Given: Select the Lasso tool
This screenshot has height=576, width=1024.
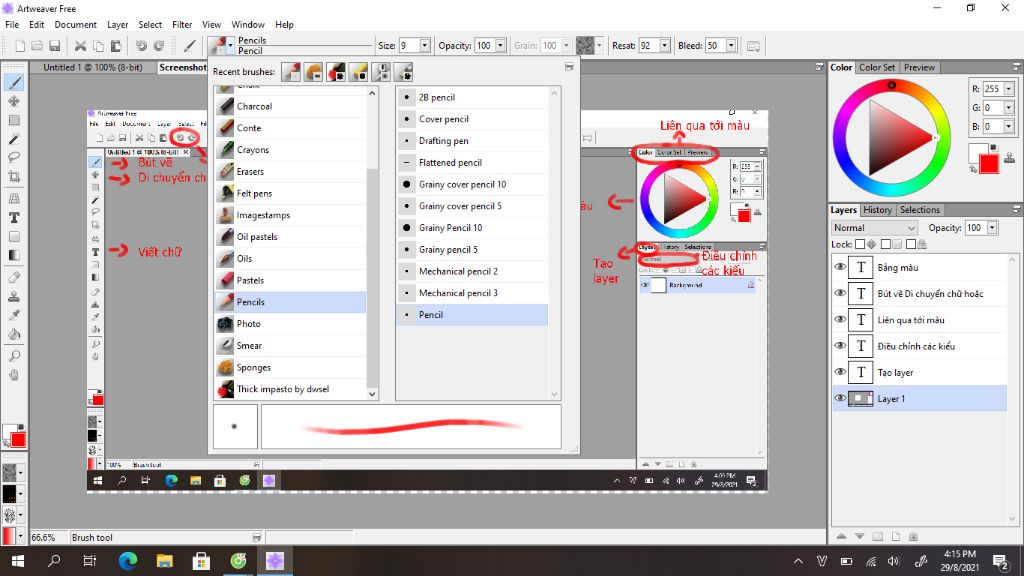Looking at the screenshot, I should [14, 157].
